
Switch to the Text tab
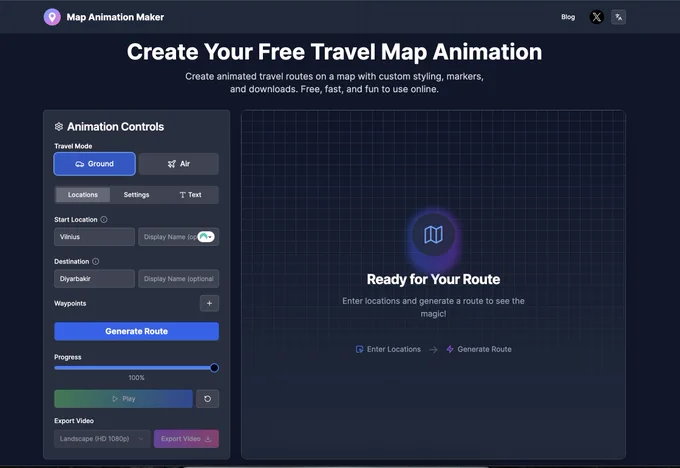(190, 195)
